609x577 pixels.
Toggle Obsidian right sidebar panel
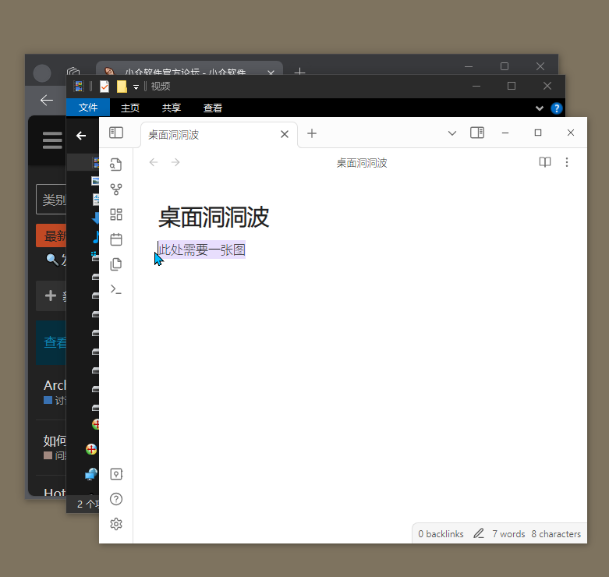477,133
